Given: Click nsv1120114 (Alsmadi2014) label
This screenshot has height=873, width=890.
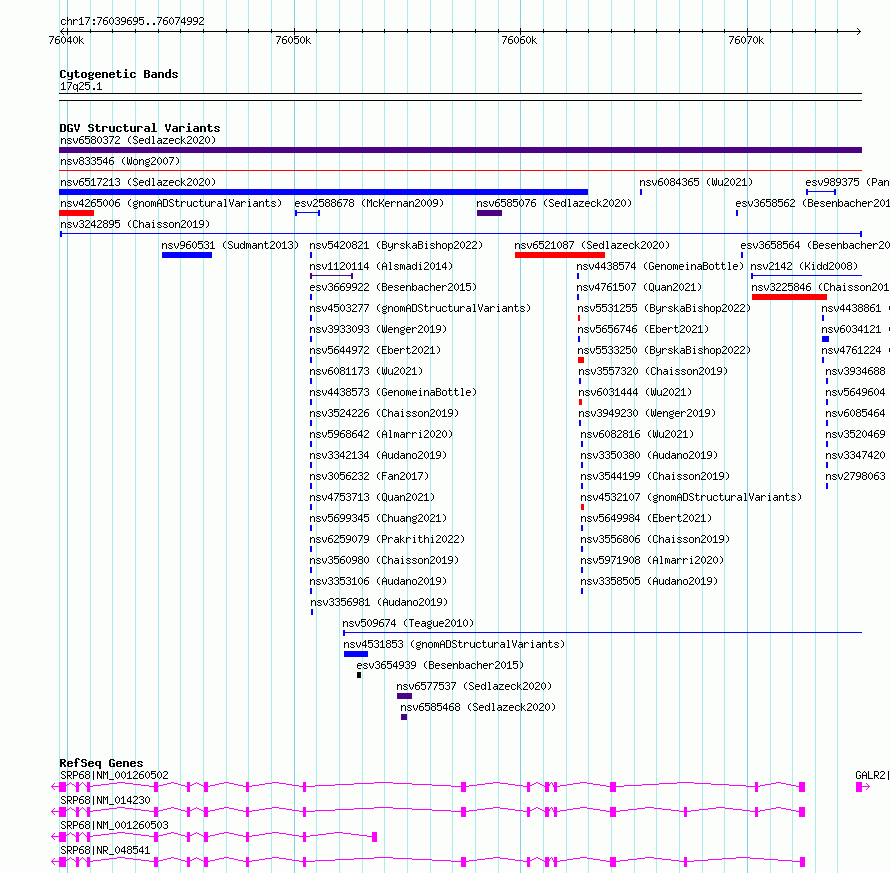Looking at the screenshot, I should tap(381, 266).
